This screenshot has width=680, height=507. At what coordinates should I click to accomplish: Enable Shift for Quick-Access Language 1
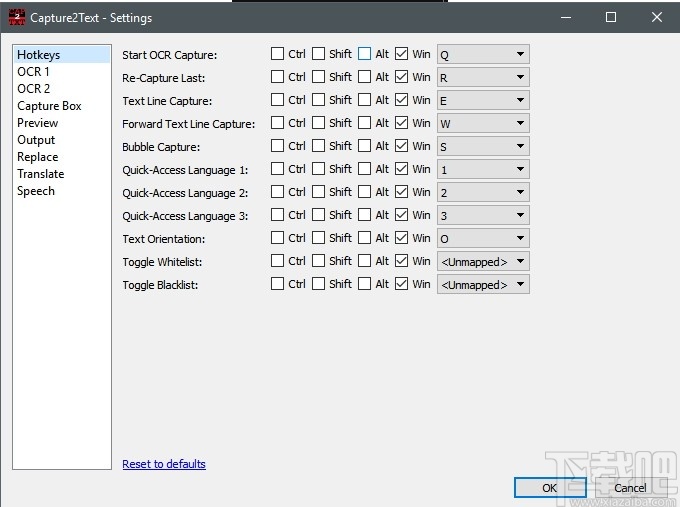(x=318, y=169)
